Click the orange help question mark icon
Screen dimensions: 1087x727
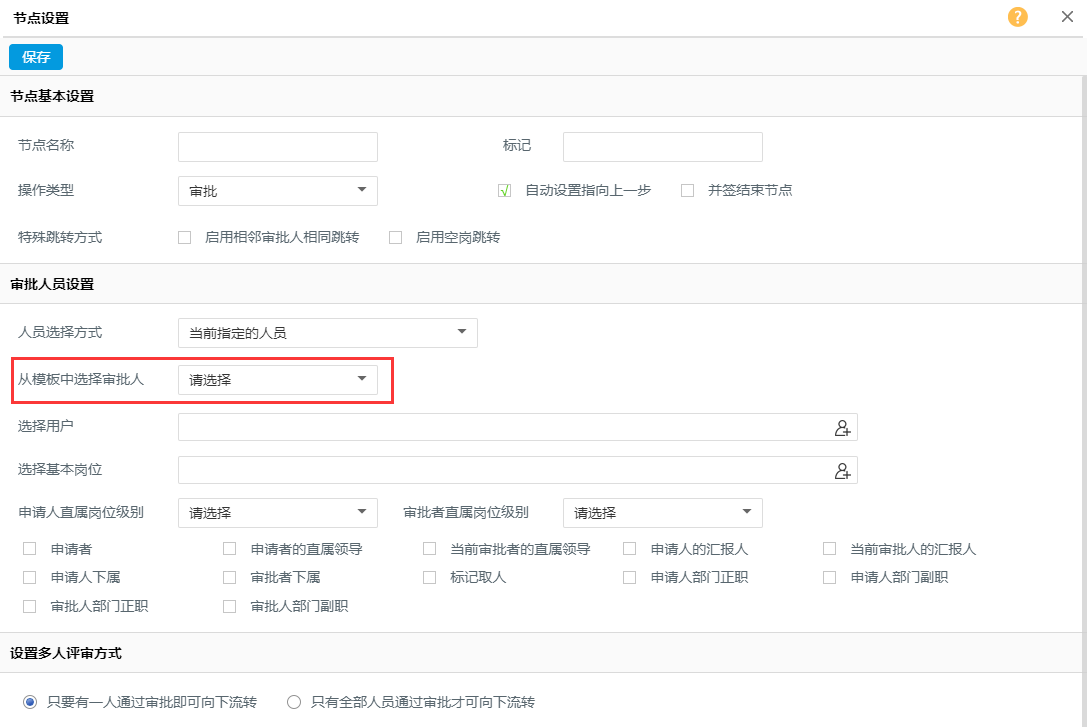1017,17
